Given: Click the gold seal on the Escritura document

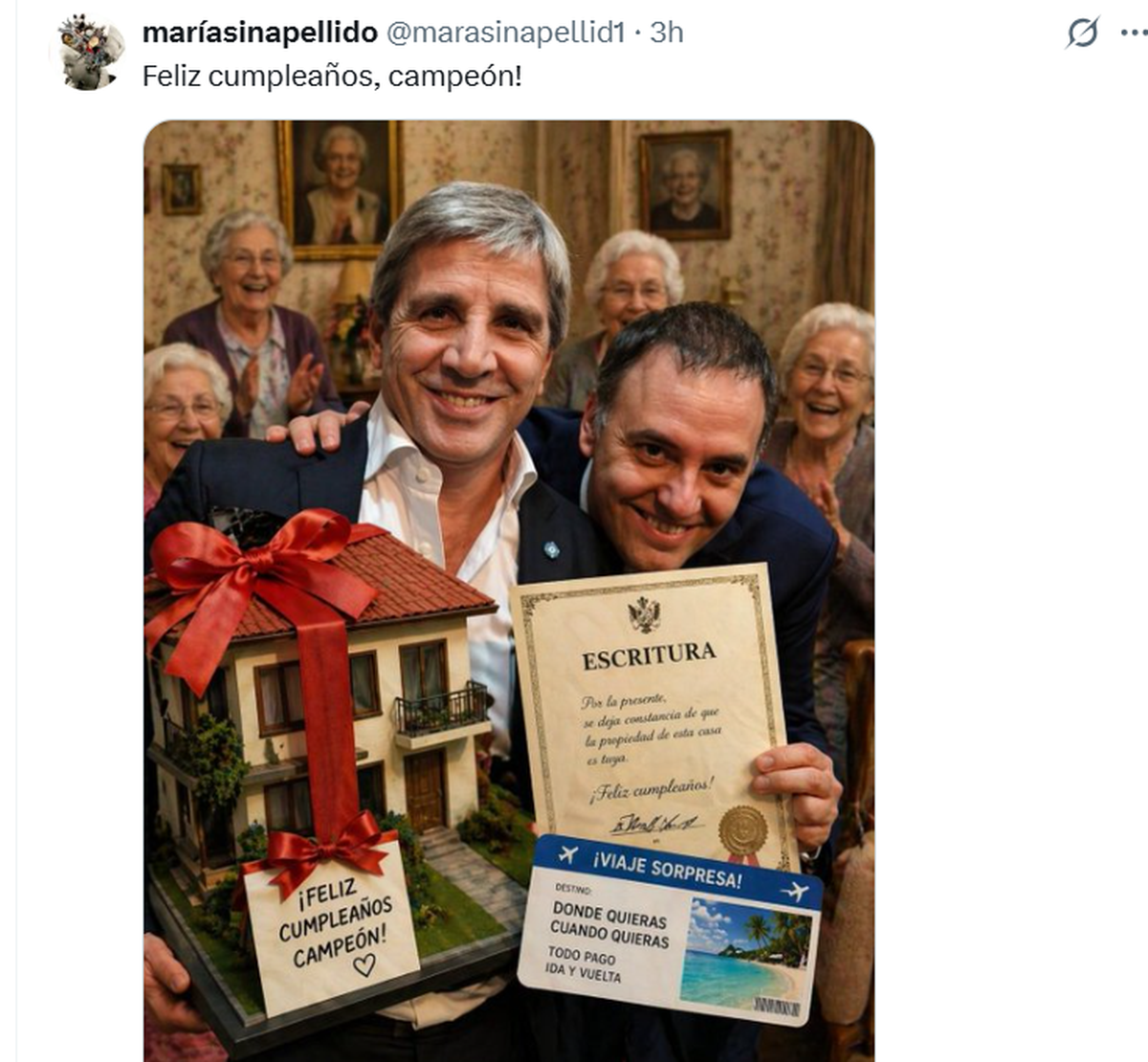Looking at the screenshot, I should point(743,830).
